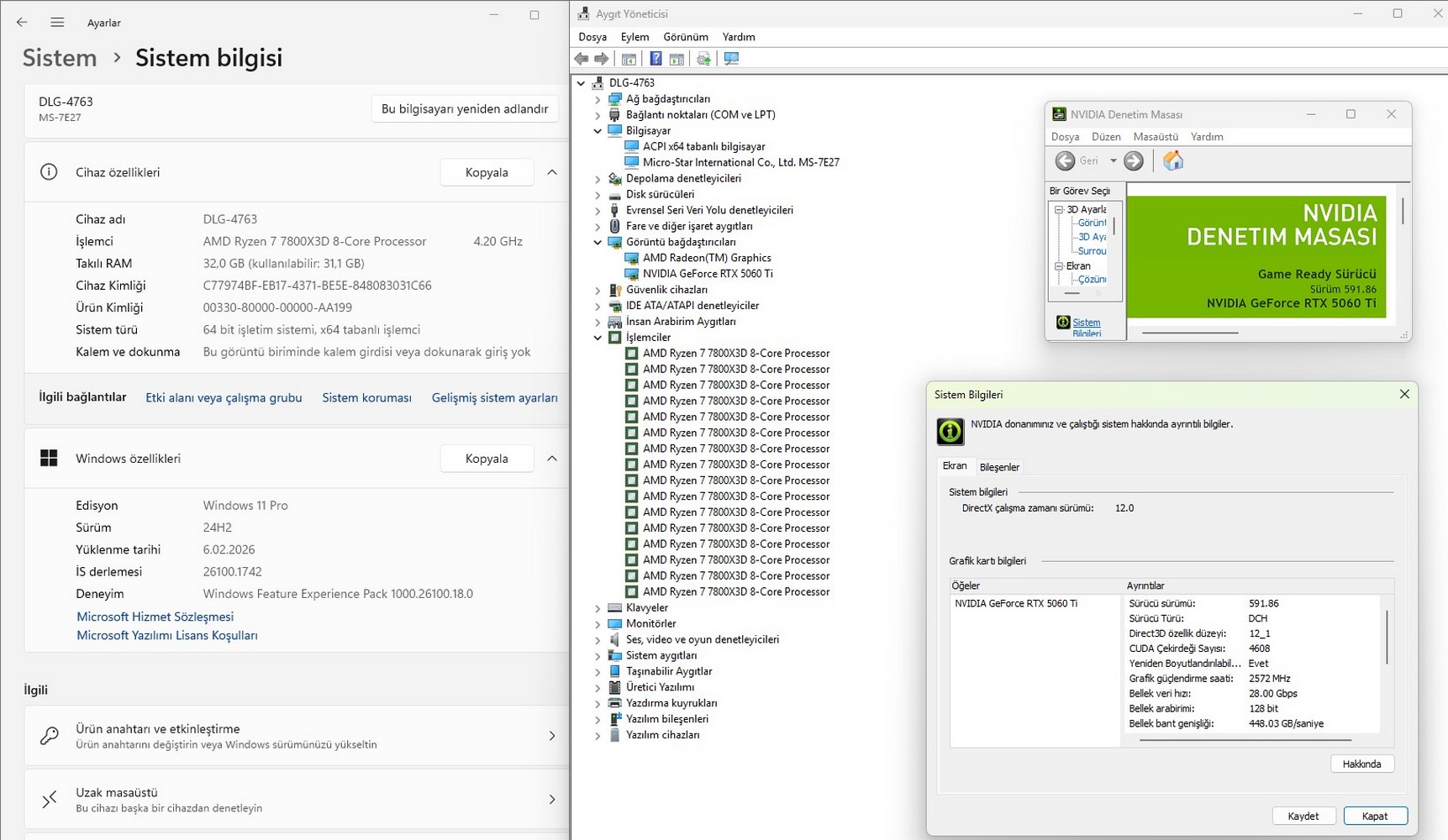Image resolution: width=1448 pixels, height=840 pixels.
Task: Open Masaüstü menu in NVIDIA Control Panel
Action: [x=1156, y=137]
